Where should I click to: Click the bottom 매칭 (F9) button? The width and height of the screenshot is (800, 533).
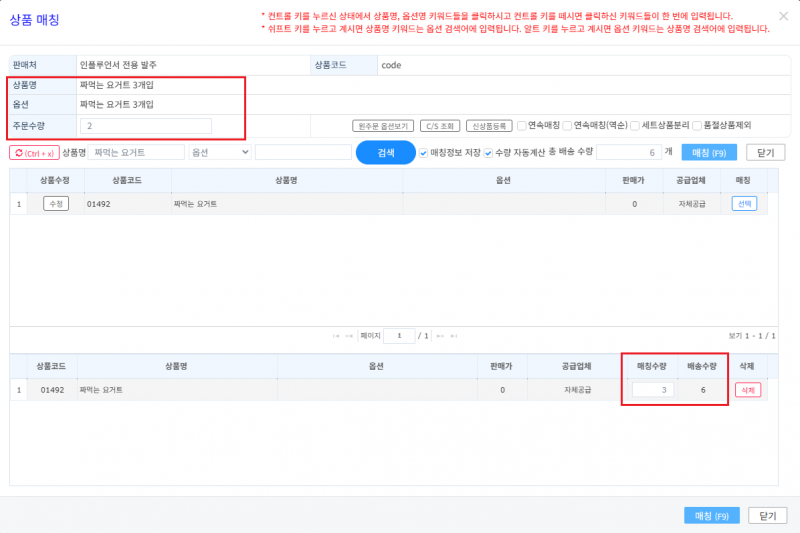pos(712,516)
